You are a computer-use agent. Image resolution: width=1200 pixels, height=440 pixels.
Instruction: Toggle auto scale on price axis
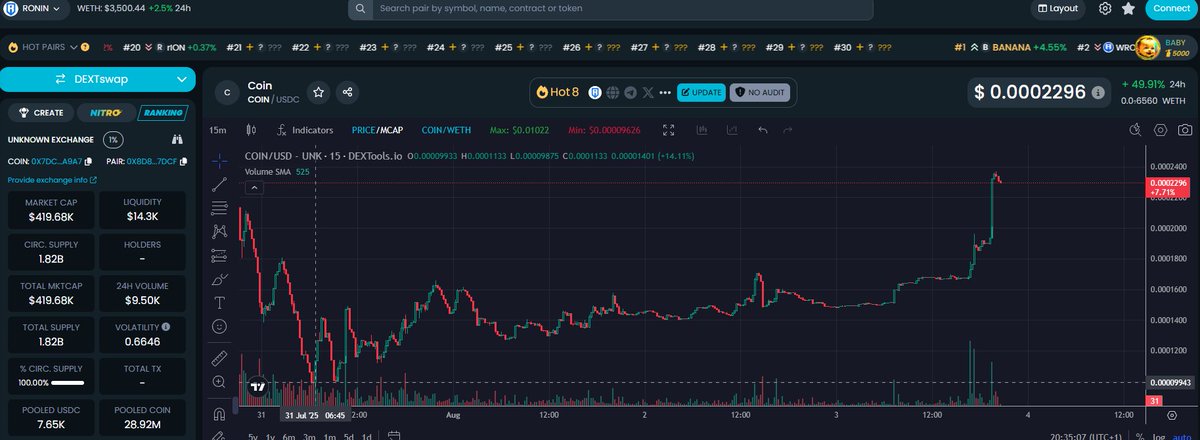tap(1181, 436)
